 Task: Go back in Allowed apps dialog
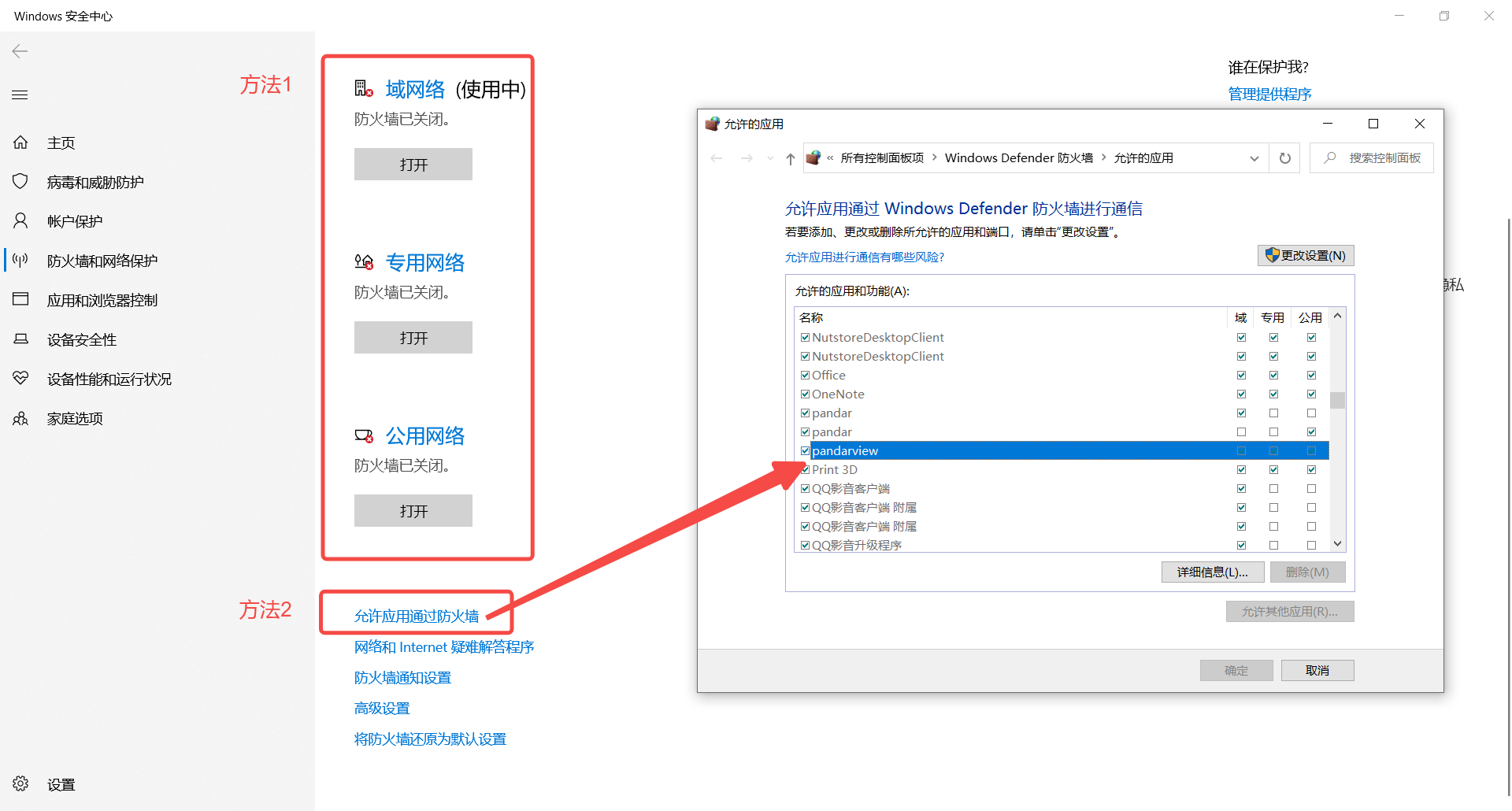pos(716,158)
